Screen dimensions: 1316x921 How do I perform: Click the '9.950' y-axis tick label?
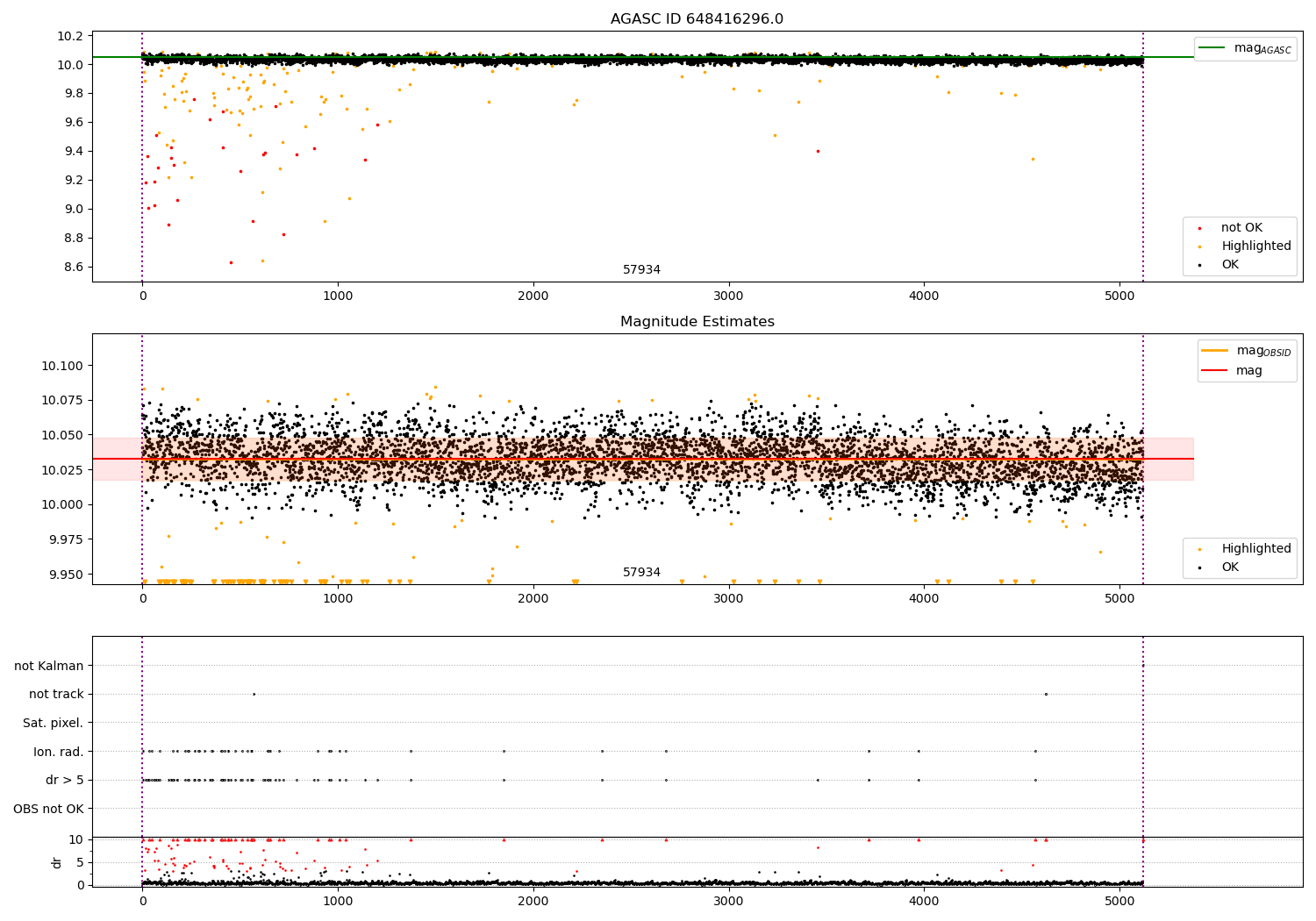67,575
